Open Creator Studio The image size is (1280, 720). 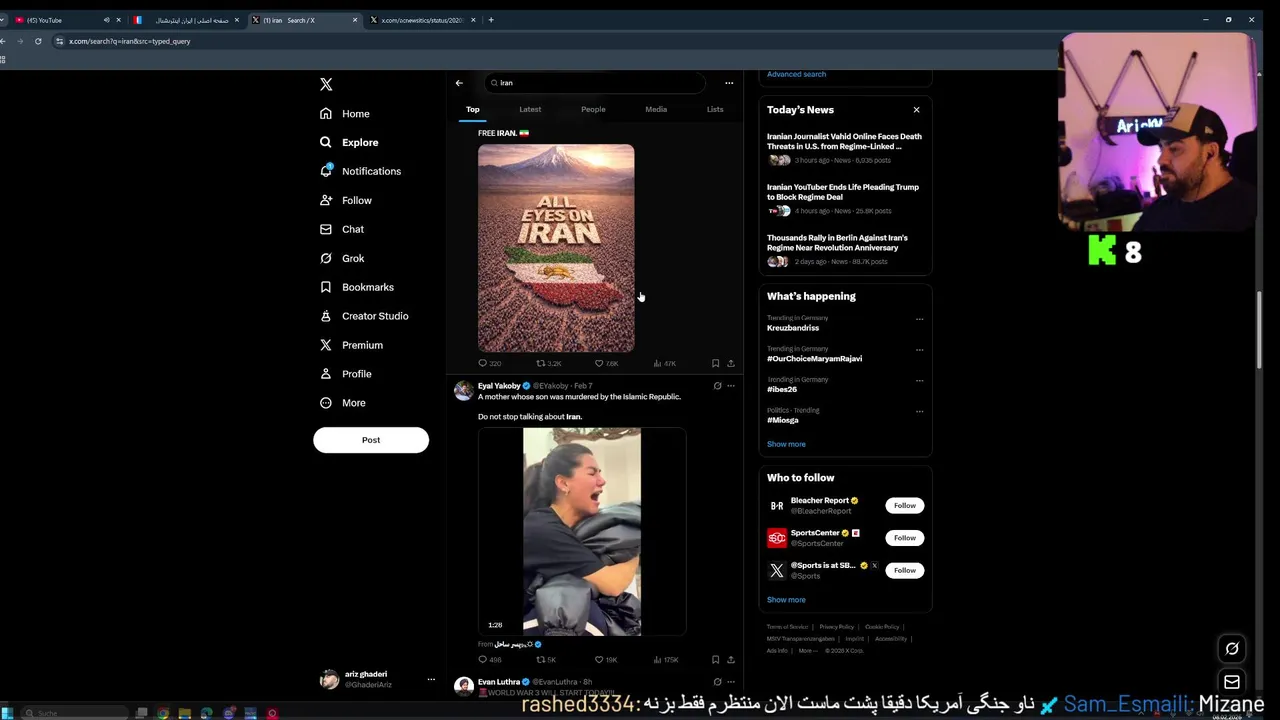click(x=364, y=316)
